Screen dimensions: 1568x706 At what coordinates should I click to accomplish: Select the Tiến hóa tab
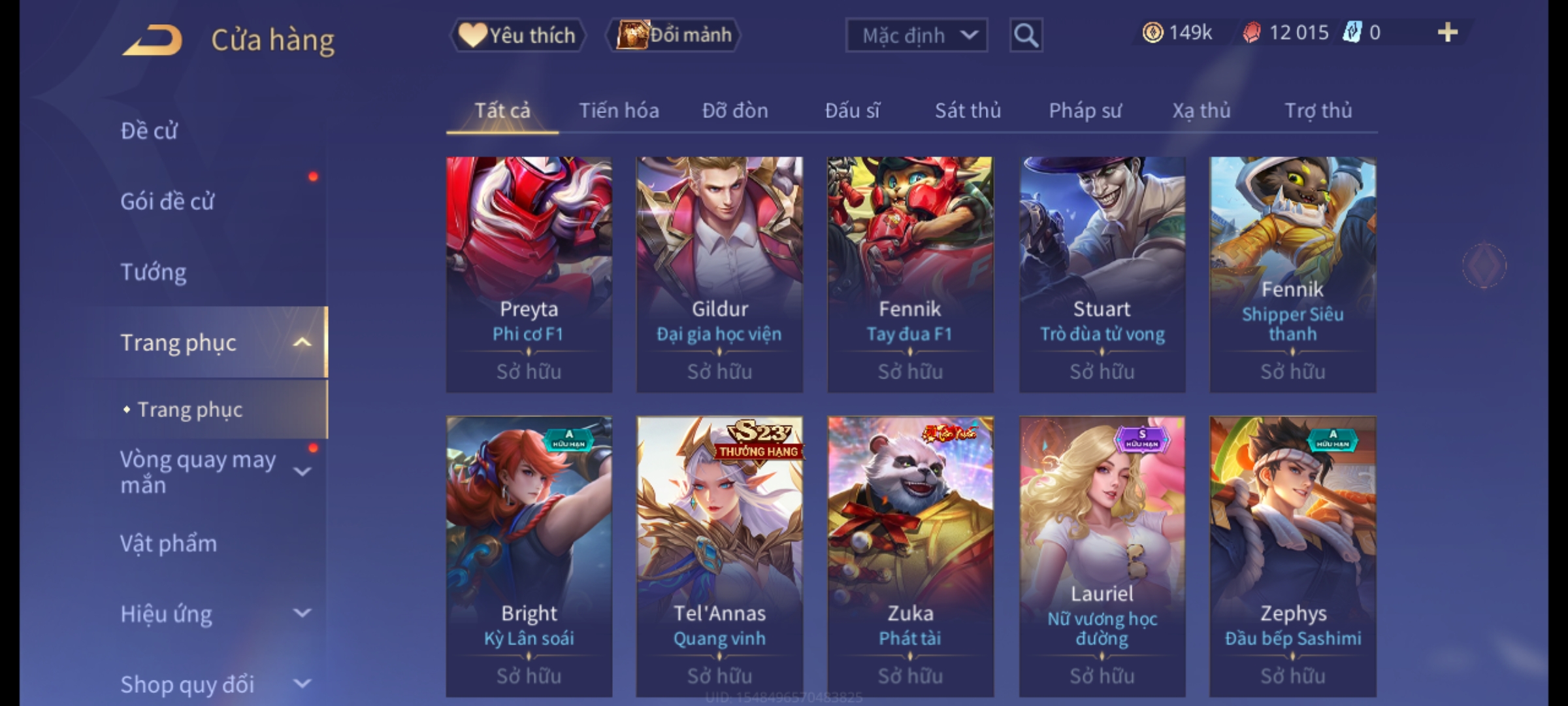[x=619, y=110]
